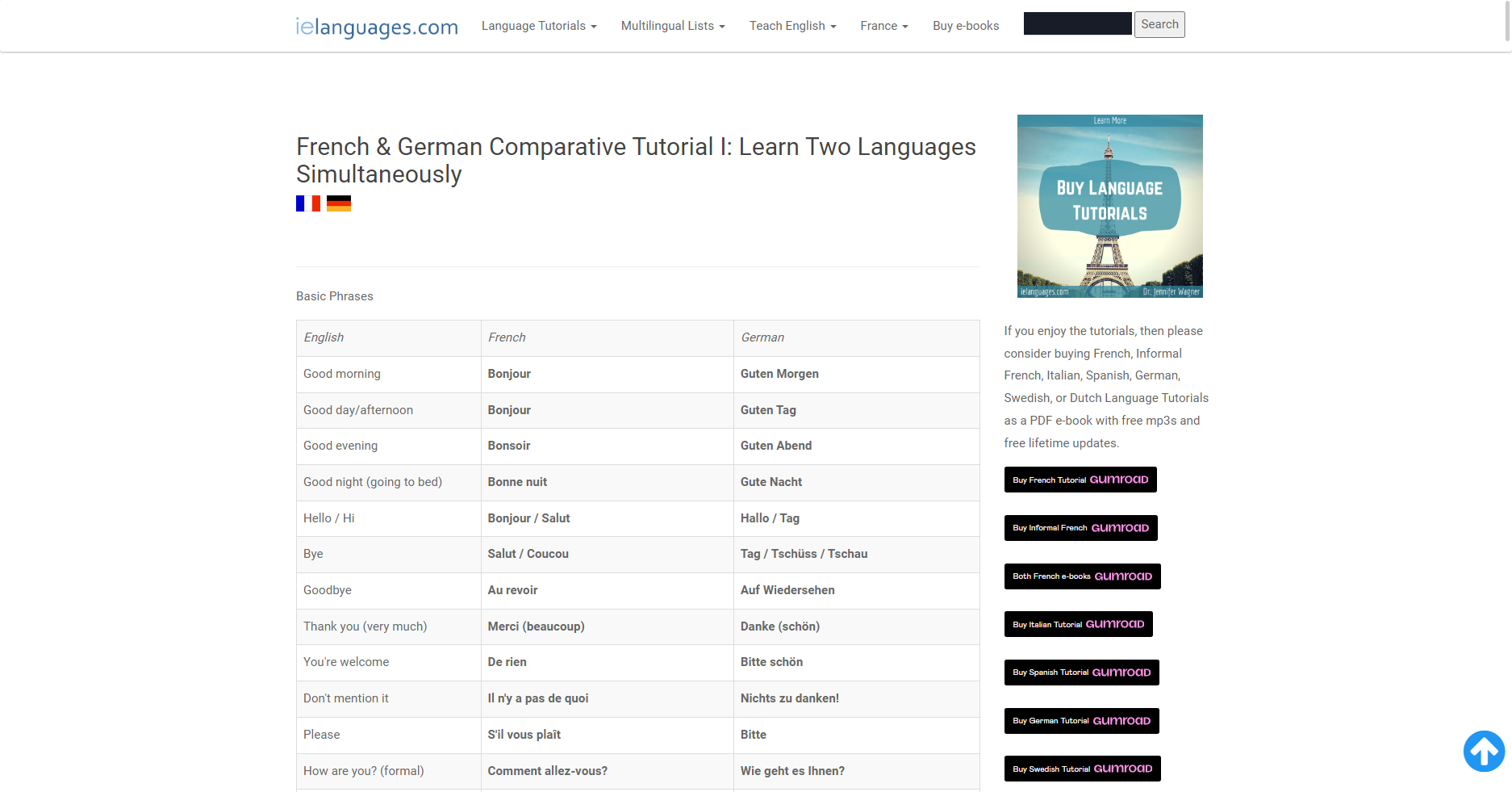Viewport: 1512px width, 792px height.
Task: Click the ielanguages.com logo
Action: click(x=376, y=26)
